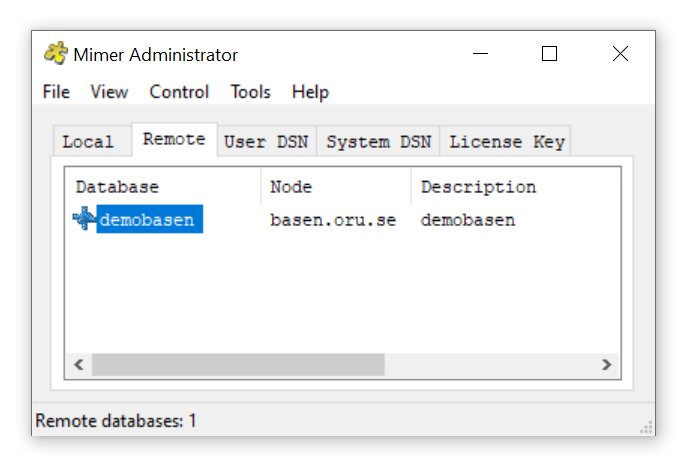Open the File menu
Image resolution: width=691 pixels, height=468 pixels.
click(x=56, y=92)
